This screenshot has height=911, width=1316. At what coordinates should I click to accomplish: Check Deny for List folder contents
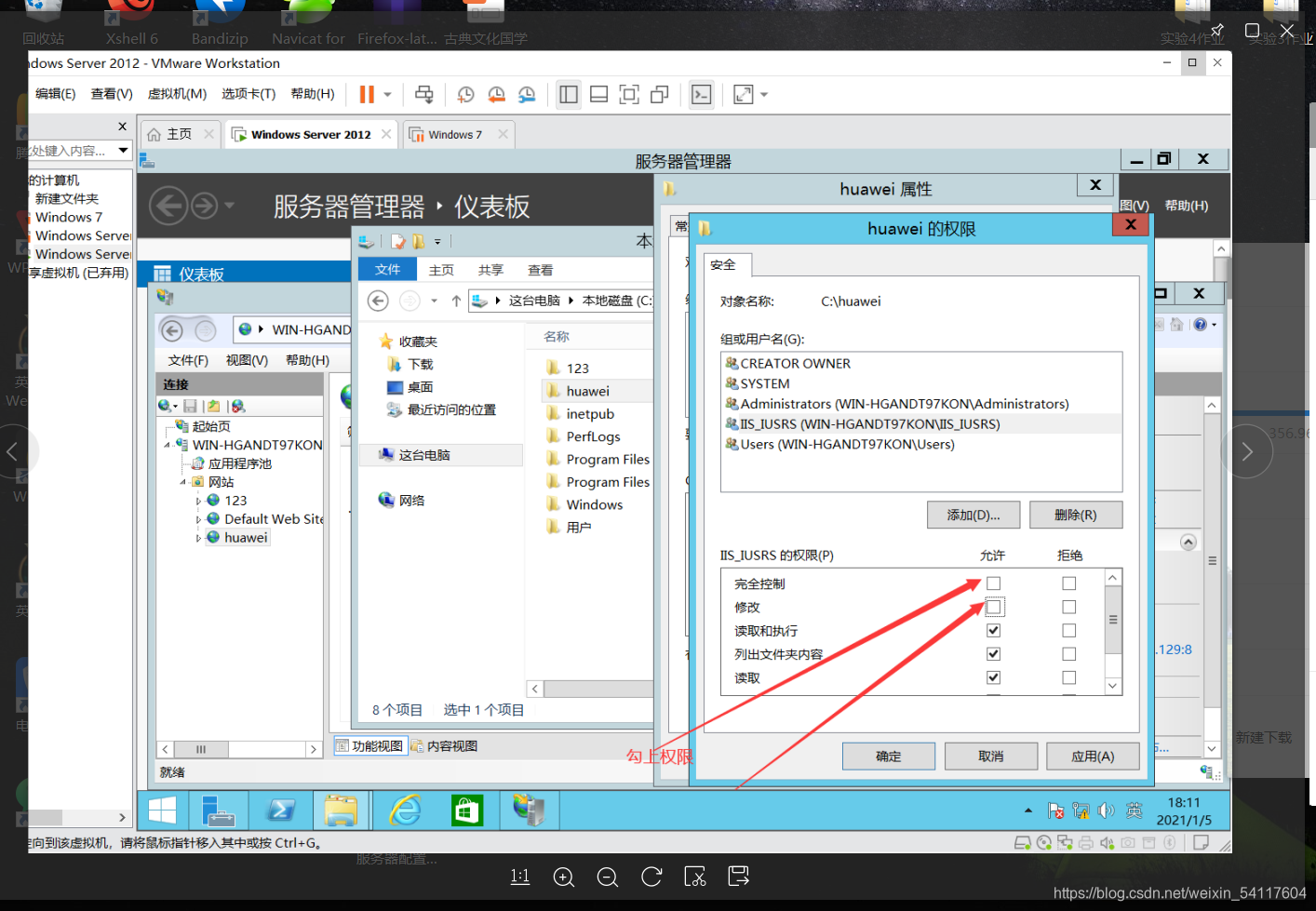coord(1068,654)
